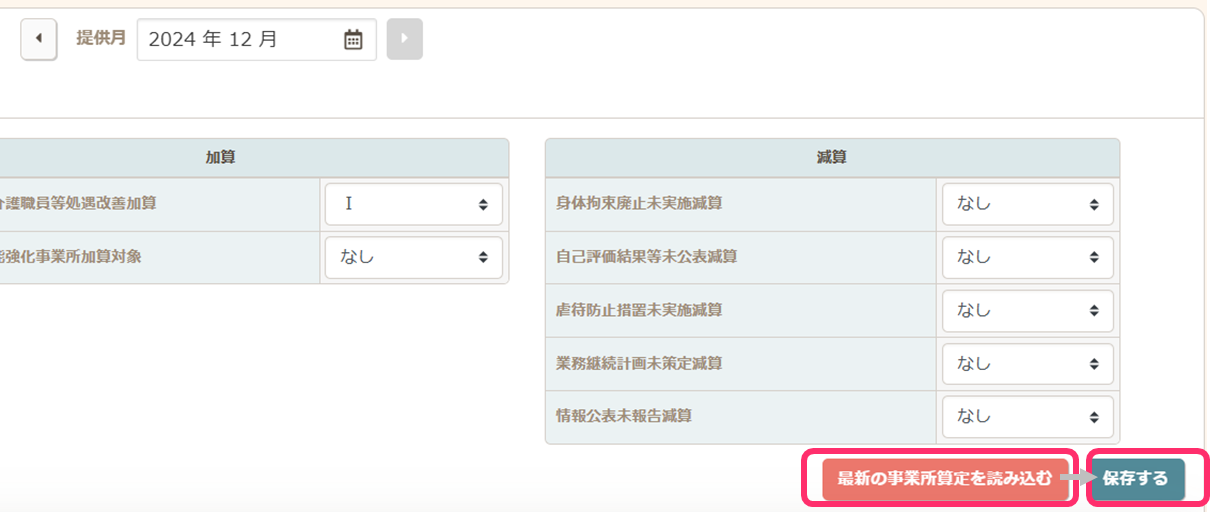Click the 減算 table header
The width and height of the screenshot is (1210, 512).
click(832, 157)
